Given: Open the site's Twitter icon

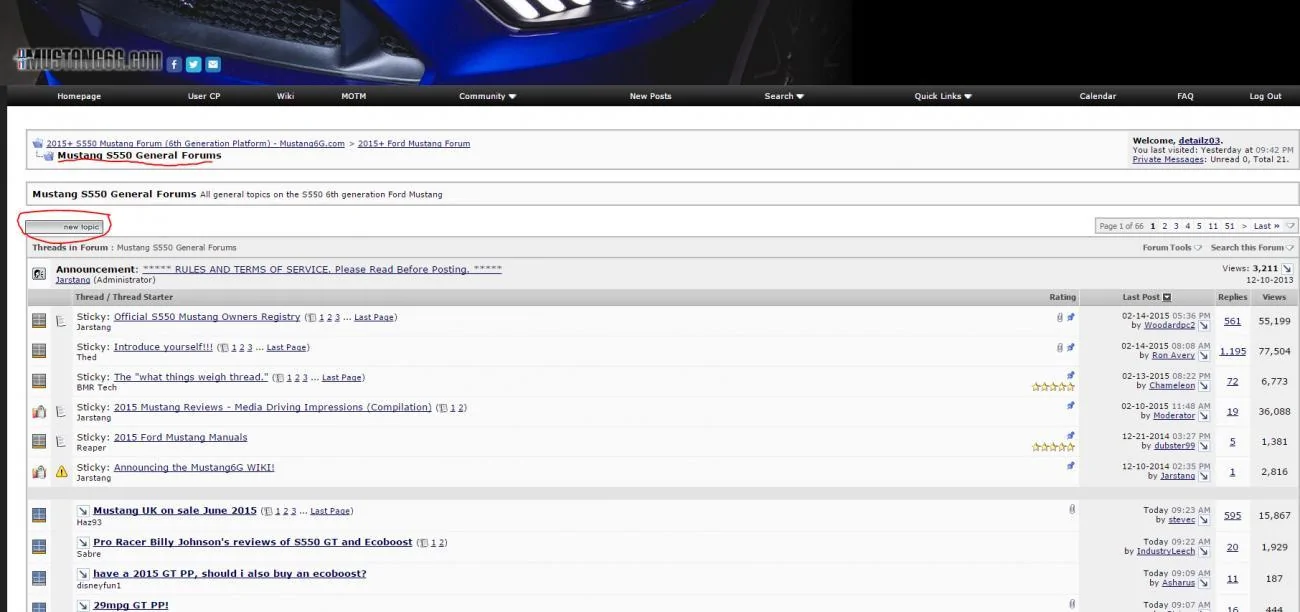Looking at the screenshot, I should (194, 64).
